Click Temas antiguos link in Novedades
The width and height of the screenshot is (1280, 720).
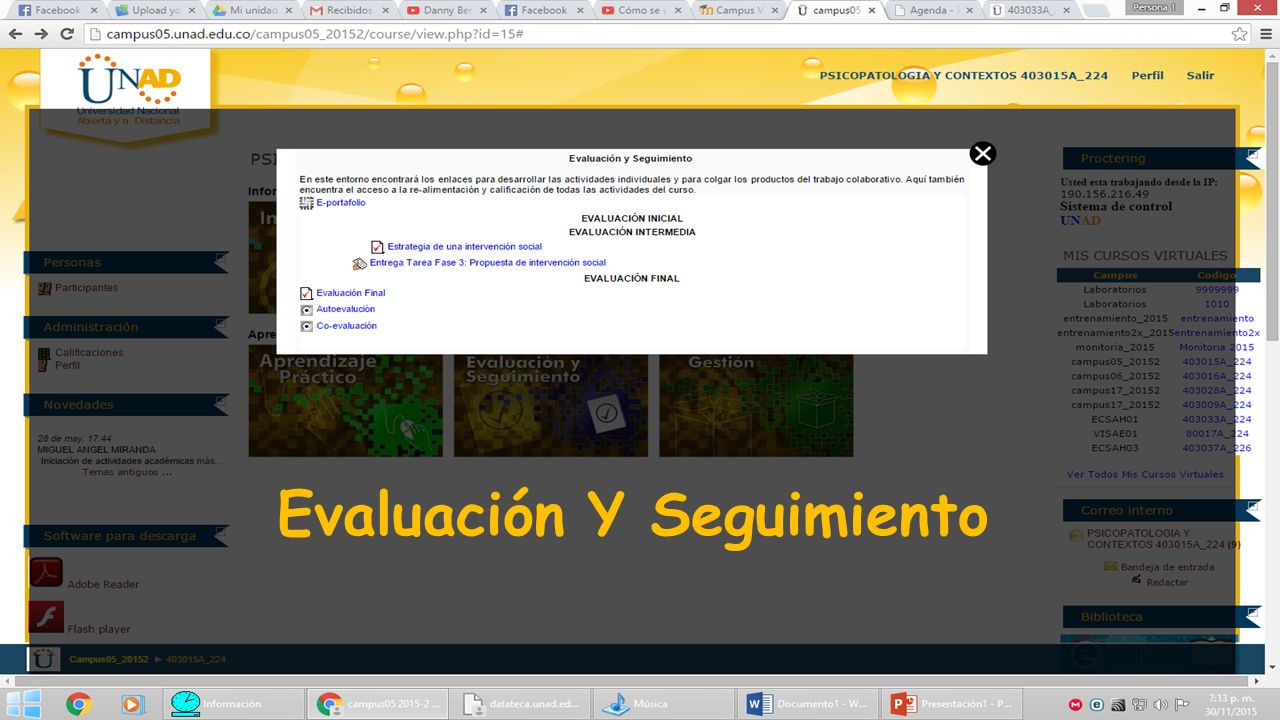127,472
